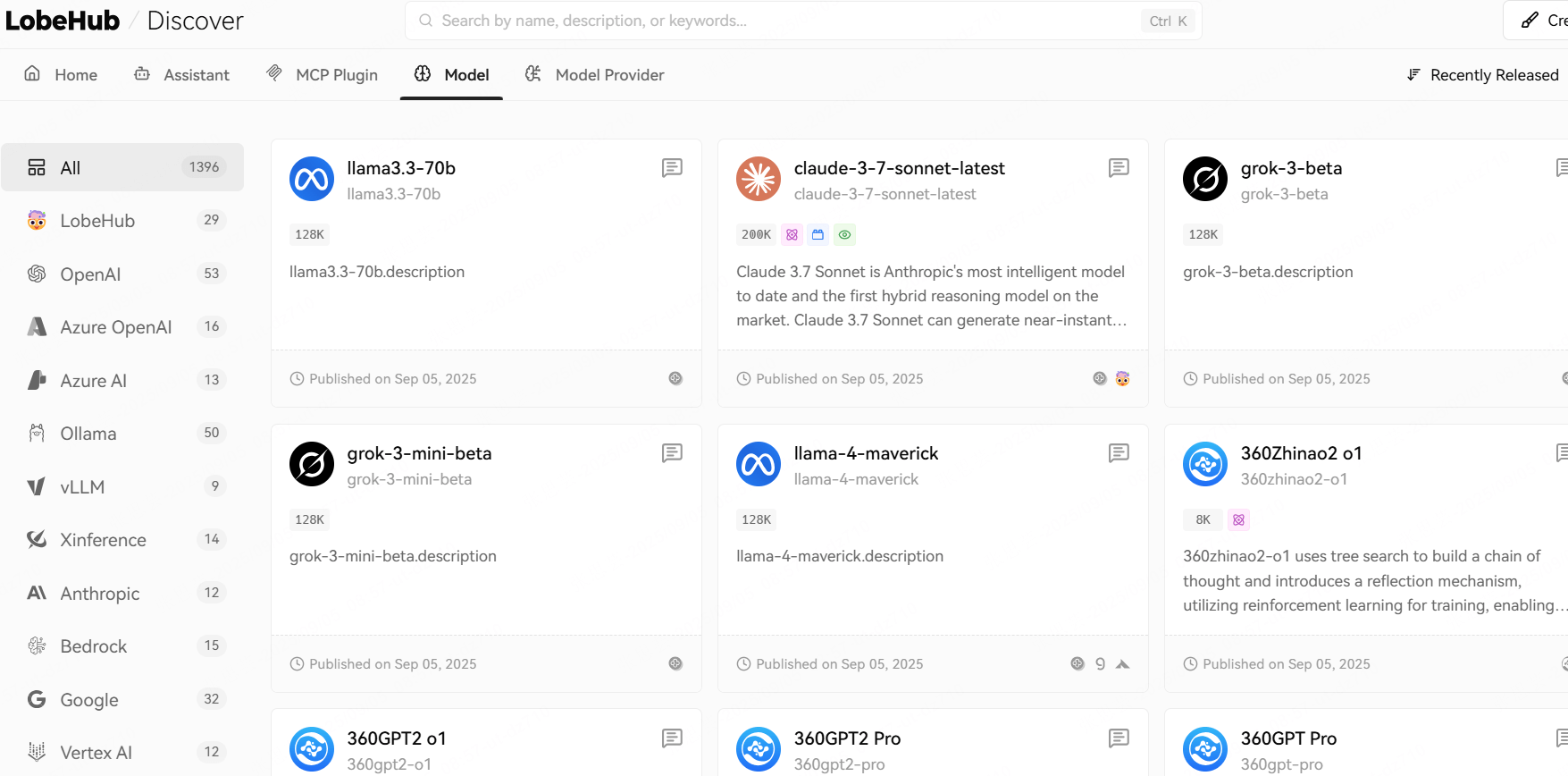Open grok-3-mini-beta card chat icon
The height and width of the screenshot is (776, 1568).
672,453
